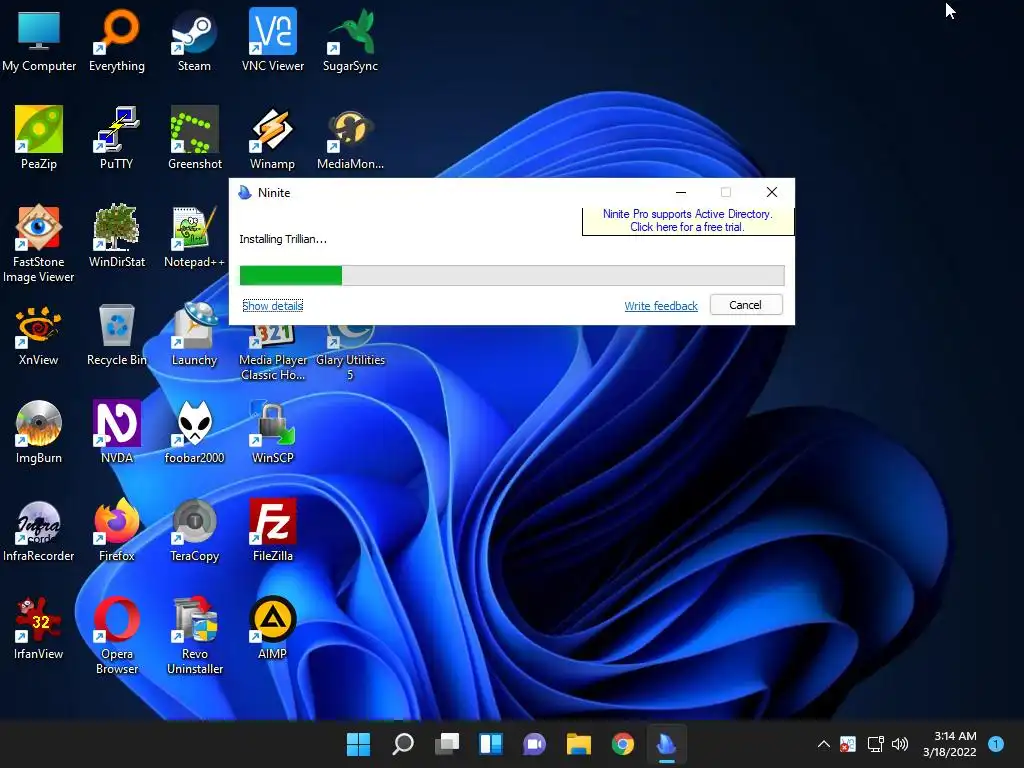The height and width of the screenshot is (768, 1024).
Task: Open File Explorer from the taskbar
Action: pyautogui.click(x=579, y=744)
